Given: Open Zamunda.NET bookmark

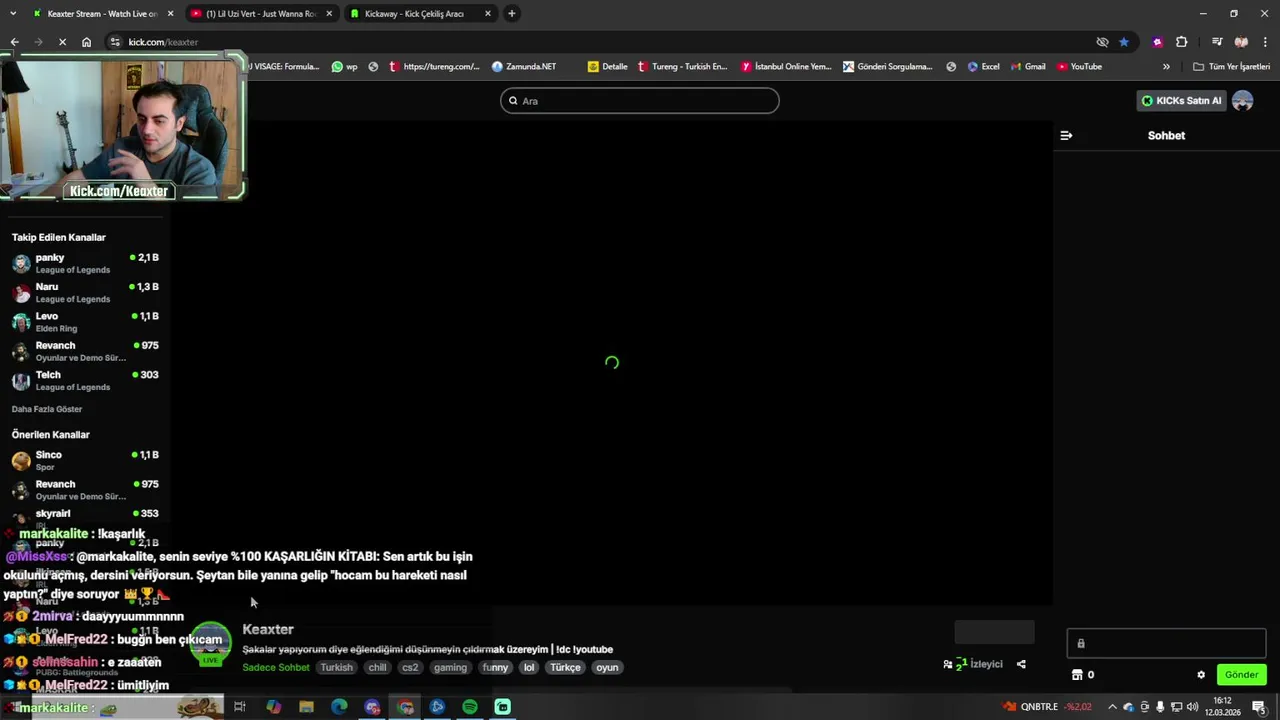Looking at the screenshot, I should tap(524, 67).
